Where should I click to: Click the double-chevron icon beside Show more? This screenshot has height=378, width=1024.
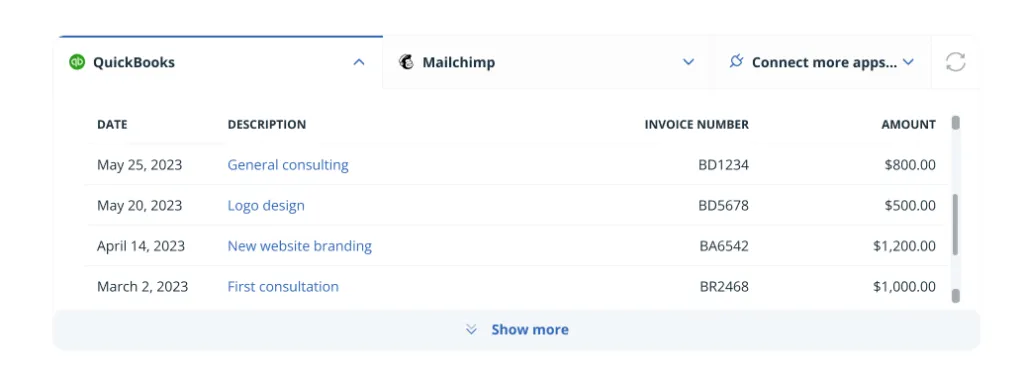click(472, 330)
